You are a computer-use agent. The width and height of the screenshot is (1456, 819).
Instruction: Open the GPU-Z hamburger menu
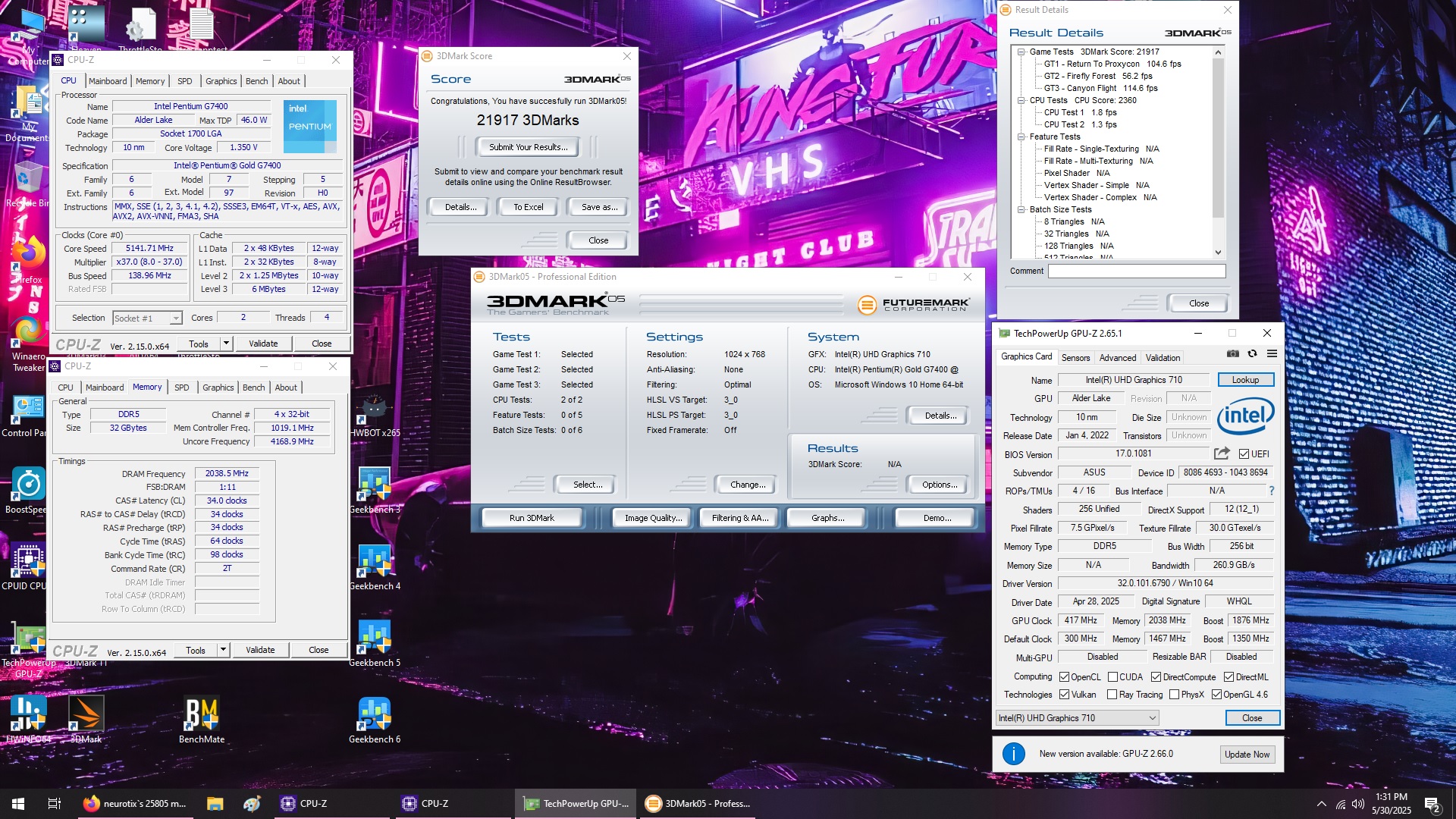(1272, 354)
